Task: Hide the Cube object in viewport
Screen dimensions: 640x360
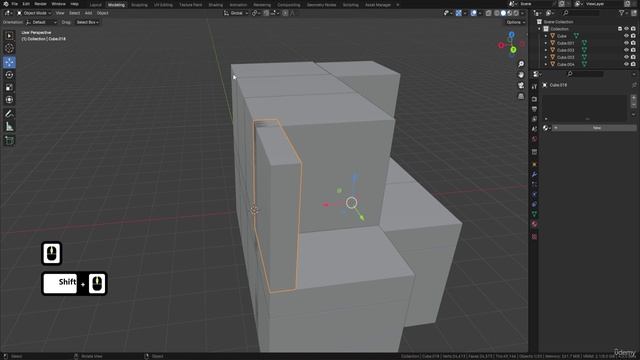Action: [626, 36]
